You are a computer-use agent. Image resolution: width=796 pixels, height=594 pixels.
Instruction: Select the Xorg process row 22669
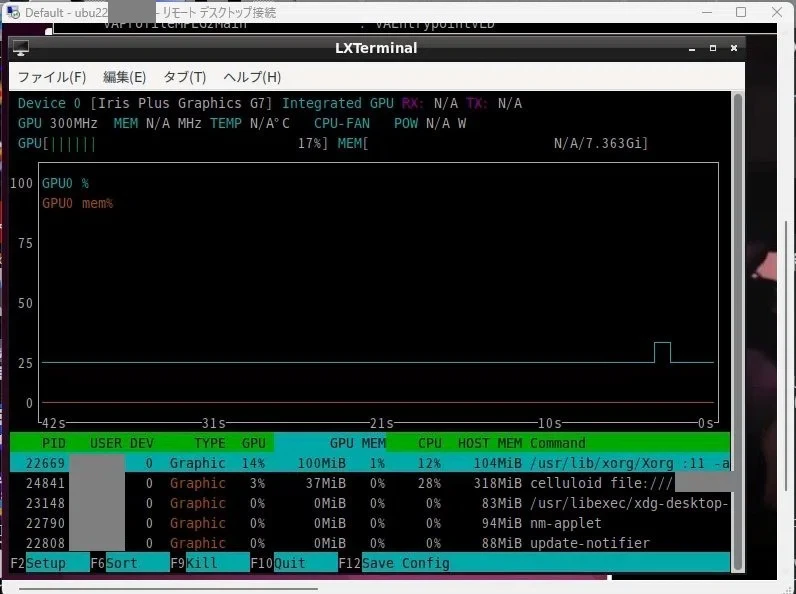[x=370, y=463]
